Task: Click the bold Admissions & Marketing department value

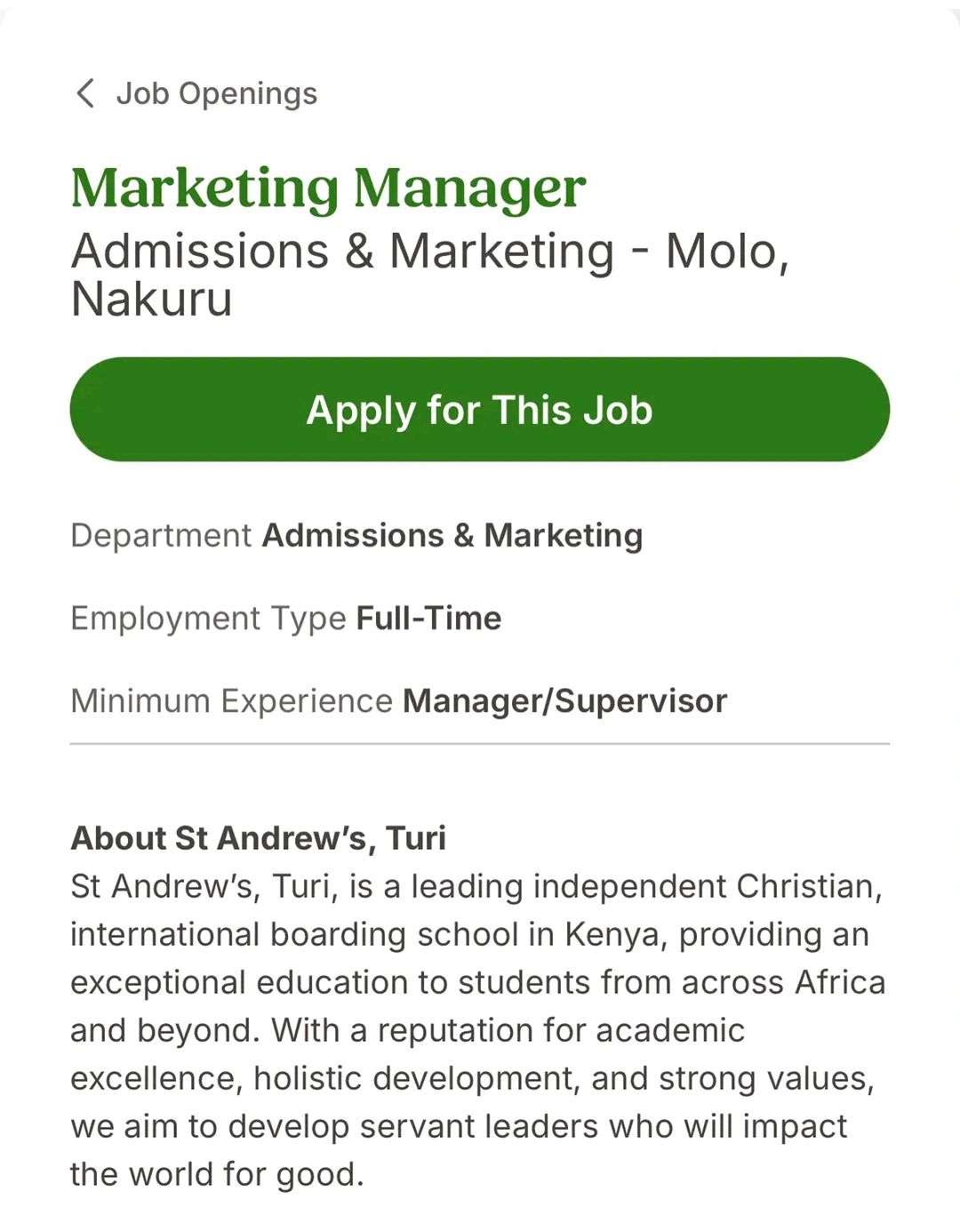Action: click(x=452, y=536)
